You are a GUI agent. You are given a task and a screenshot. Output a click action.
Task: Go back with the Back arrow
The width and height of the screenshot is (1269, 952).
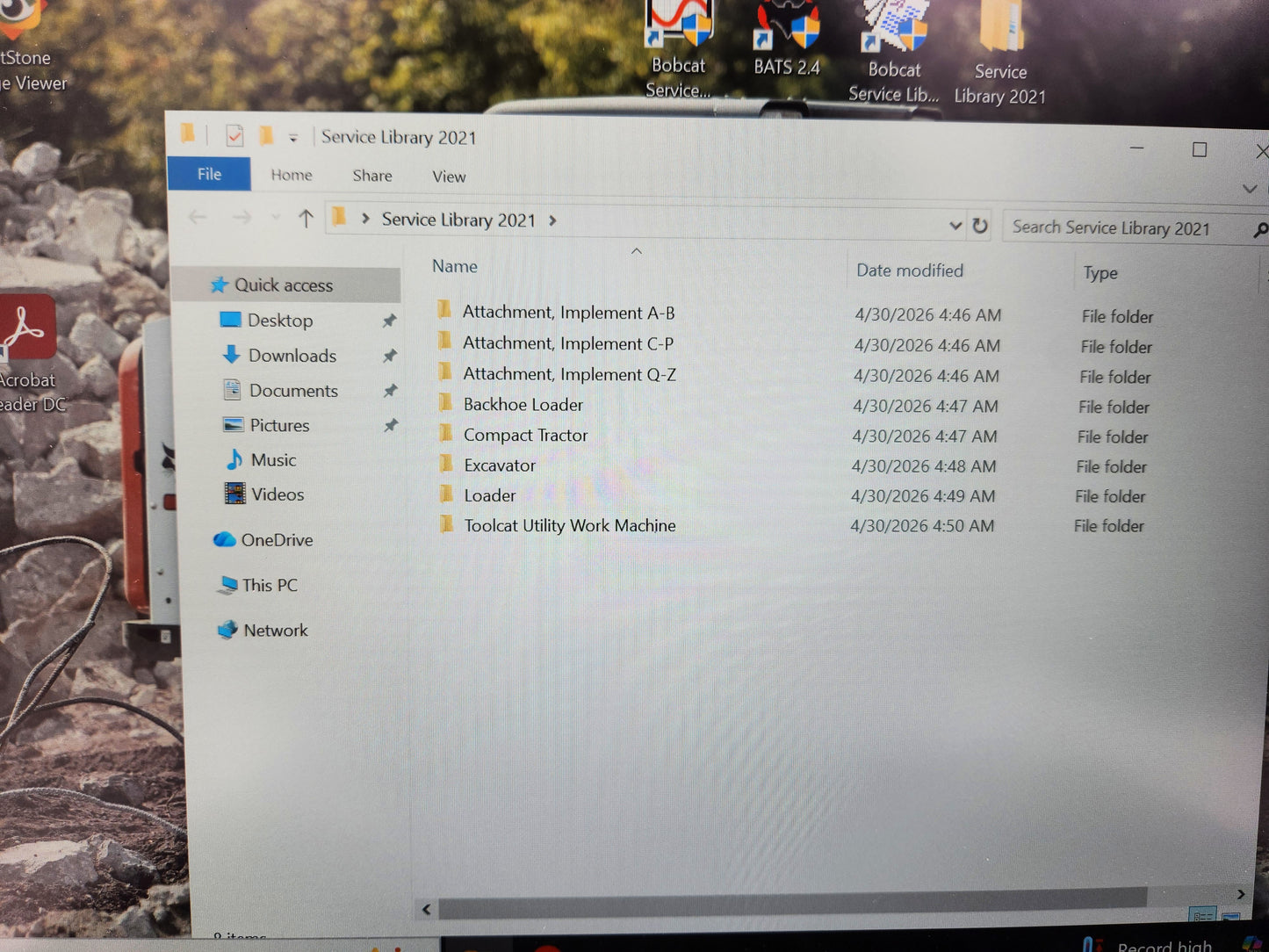(x=198, y=216)
